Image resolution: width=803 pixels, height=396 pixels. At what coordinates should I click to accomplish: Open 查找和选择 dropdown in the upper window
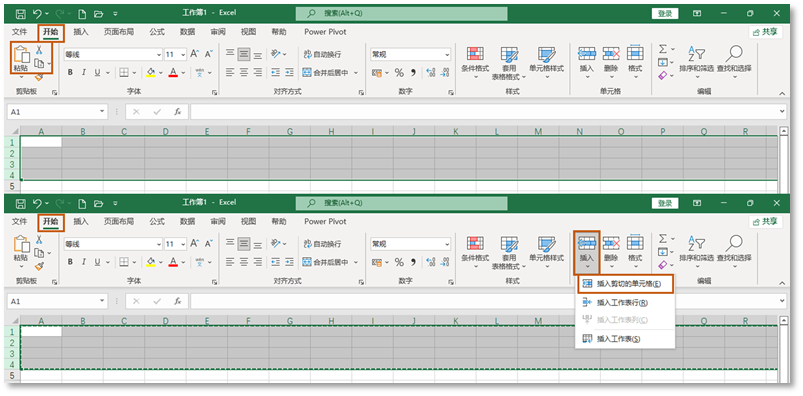[x=734, y=62]
